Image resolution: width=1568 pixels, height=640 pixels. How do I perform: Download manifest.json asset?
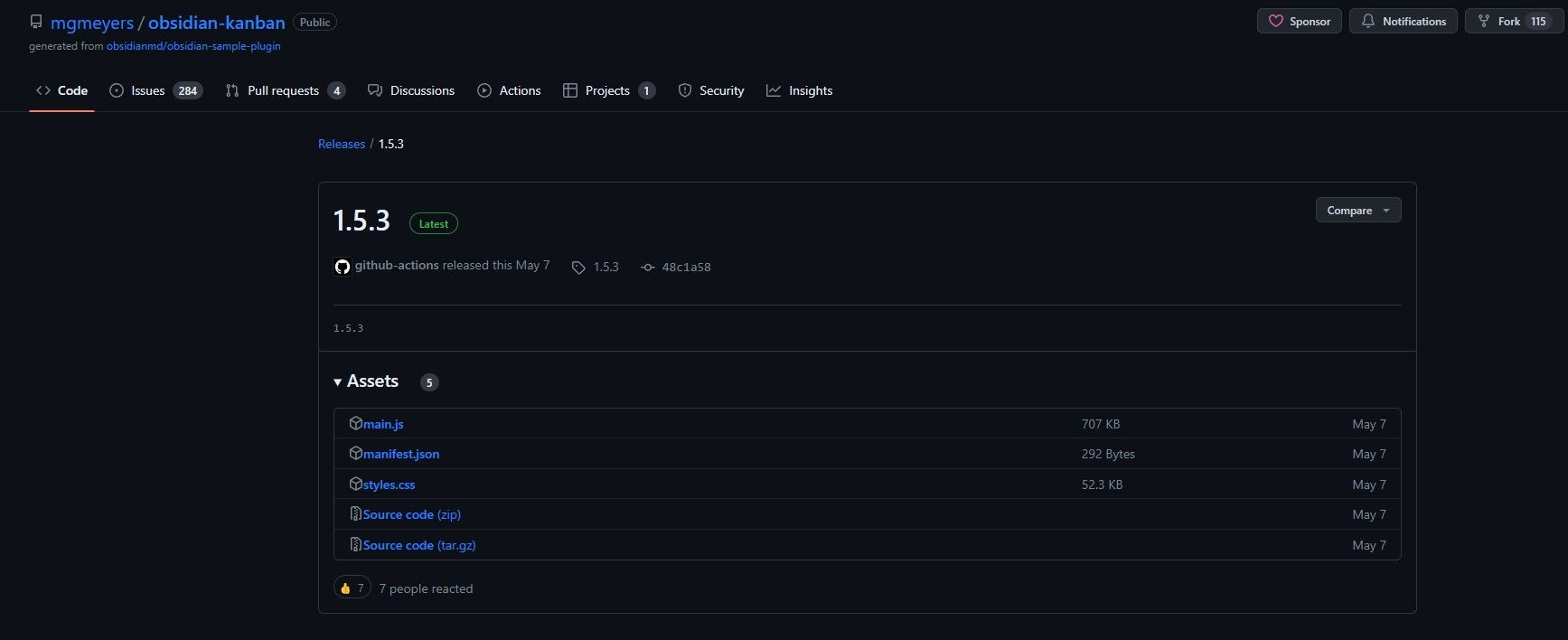[x=401, y=454]
